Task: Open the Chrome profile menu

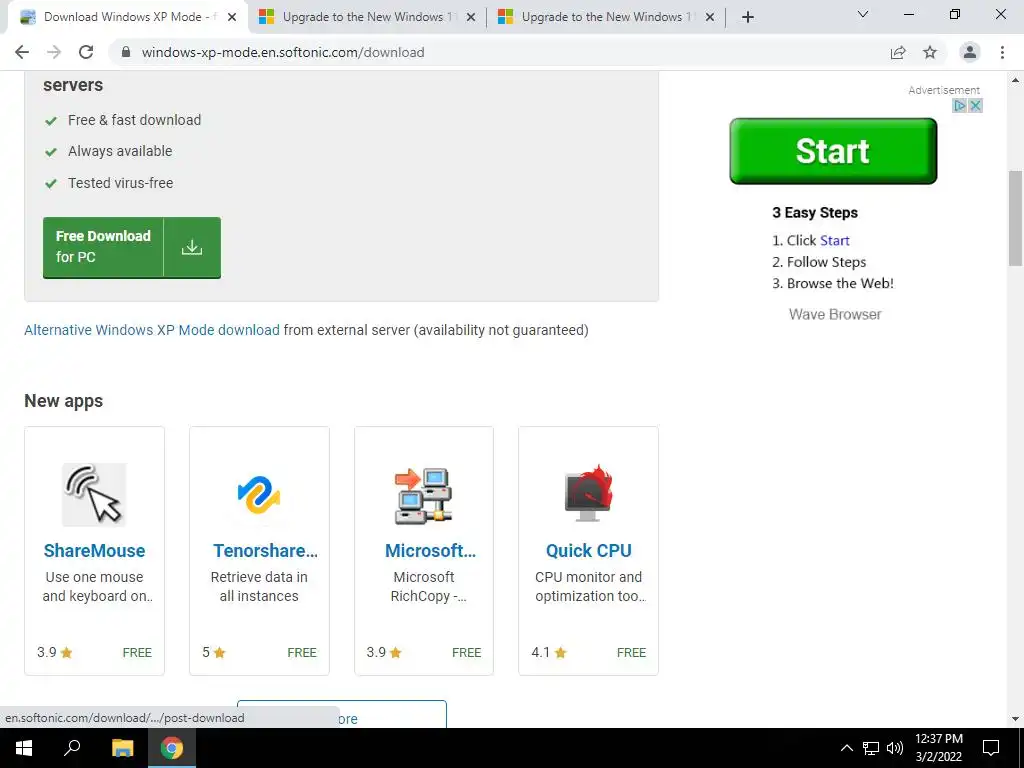Action: 970,52
